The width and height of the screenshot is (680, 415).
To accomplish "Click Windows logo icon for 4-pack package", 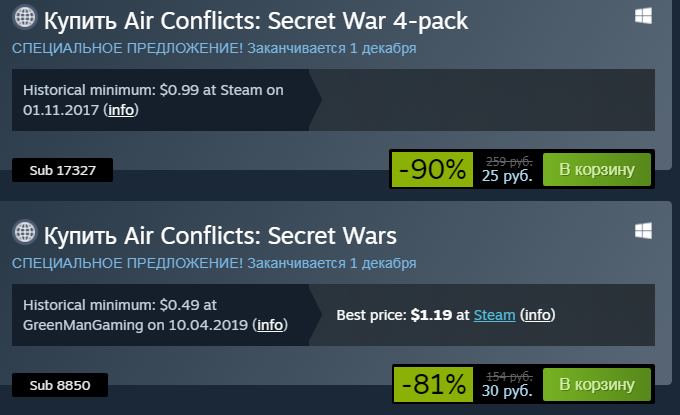I will tap(643, 16).
